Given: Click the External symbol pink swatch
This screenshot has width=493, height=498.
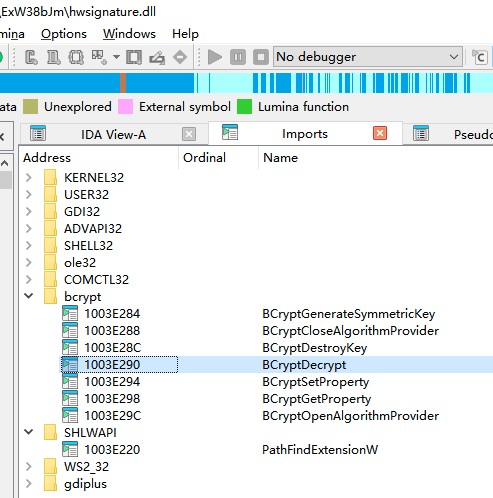Looking at the screenshot, I should [125, 107].
